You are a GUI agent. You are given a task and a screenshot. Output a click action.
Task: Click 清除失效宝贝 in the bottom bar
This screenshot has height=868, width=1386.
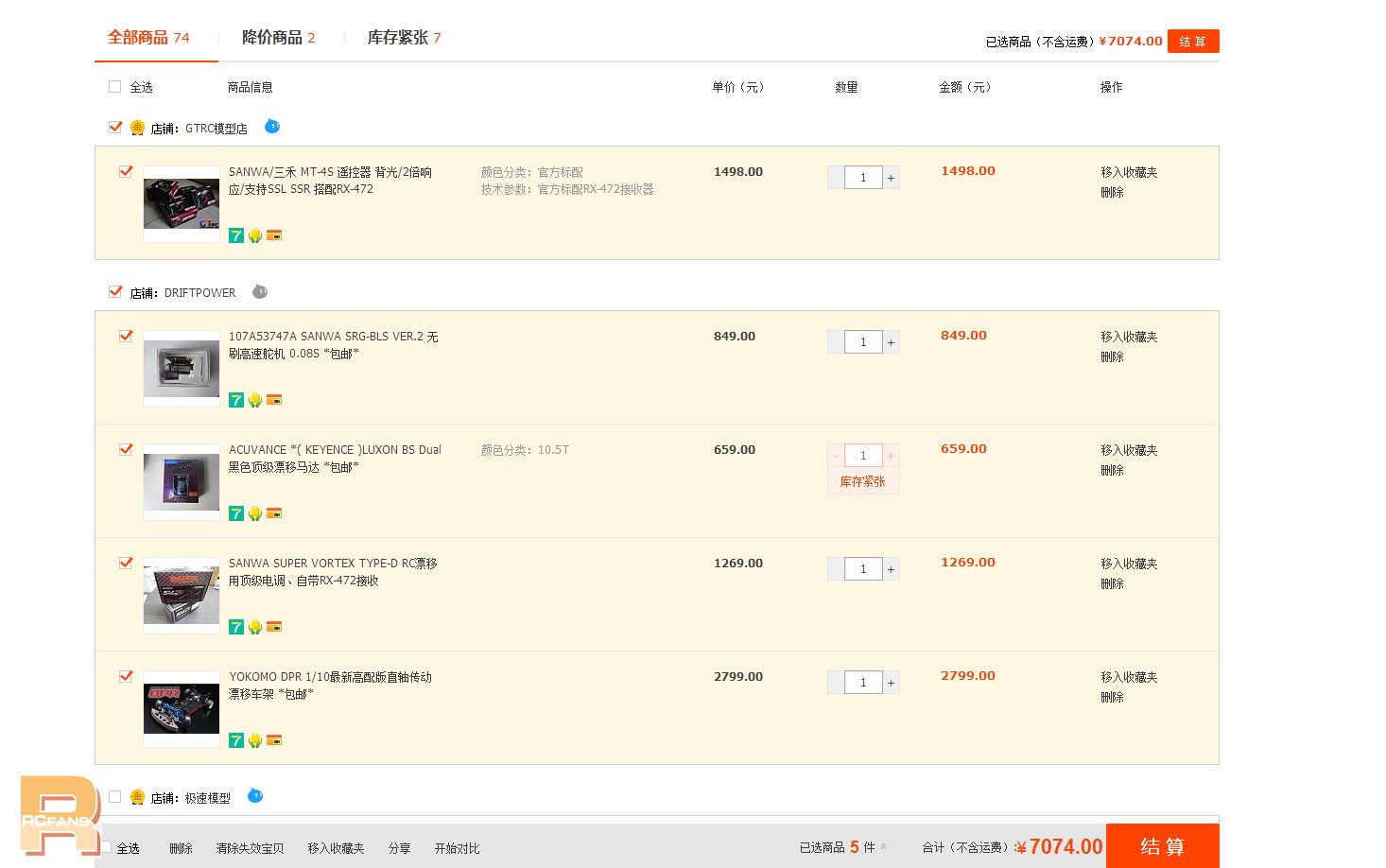tap(250, 848)
